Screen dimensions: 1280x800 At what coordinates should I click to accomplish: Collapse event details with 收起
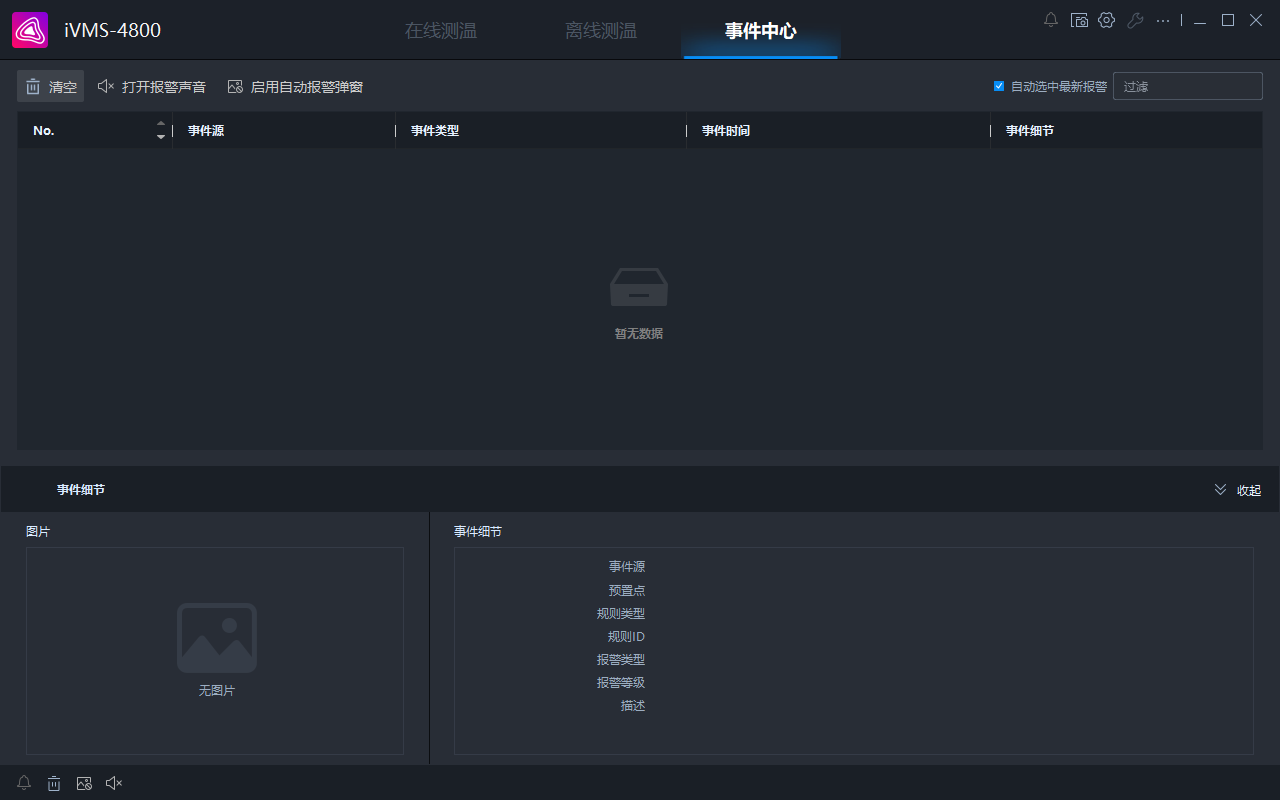click(1237, 490)
